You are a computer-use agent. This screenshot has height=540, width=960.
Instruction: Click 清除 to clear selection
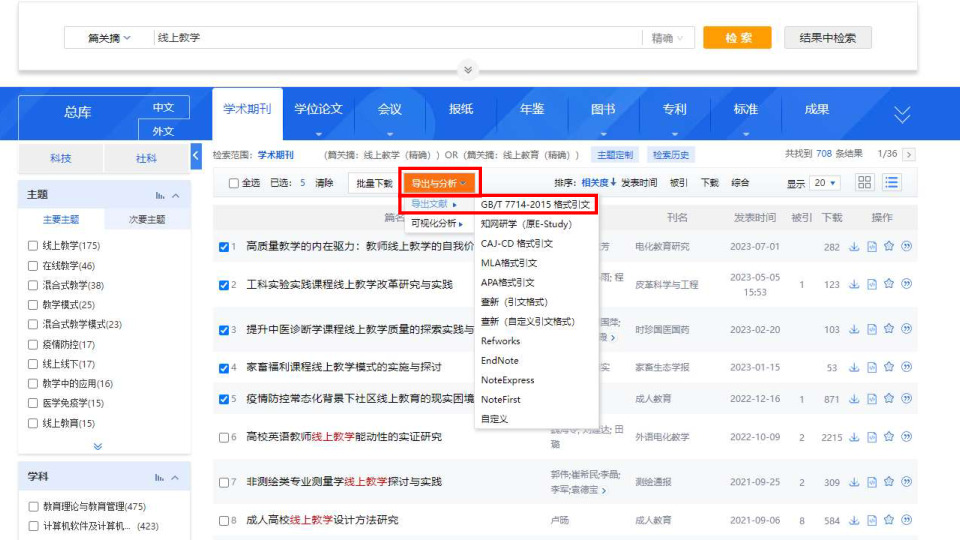coord(324,183)
